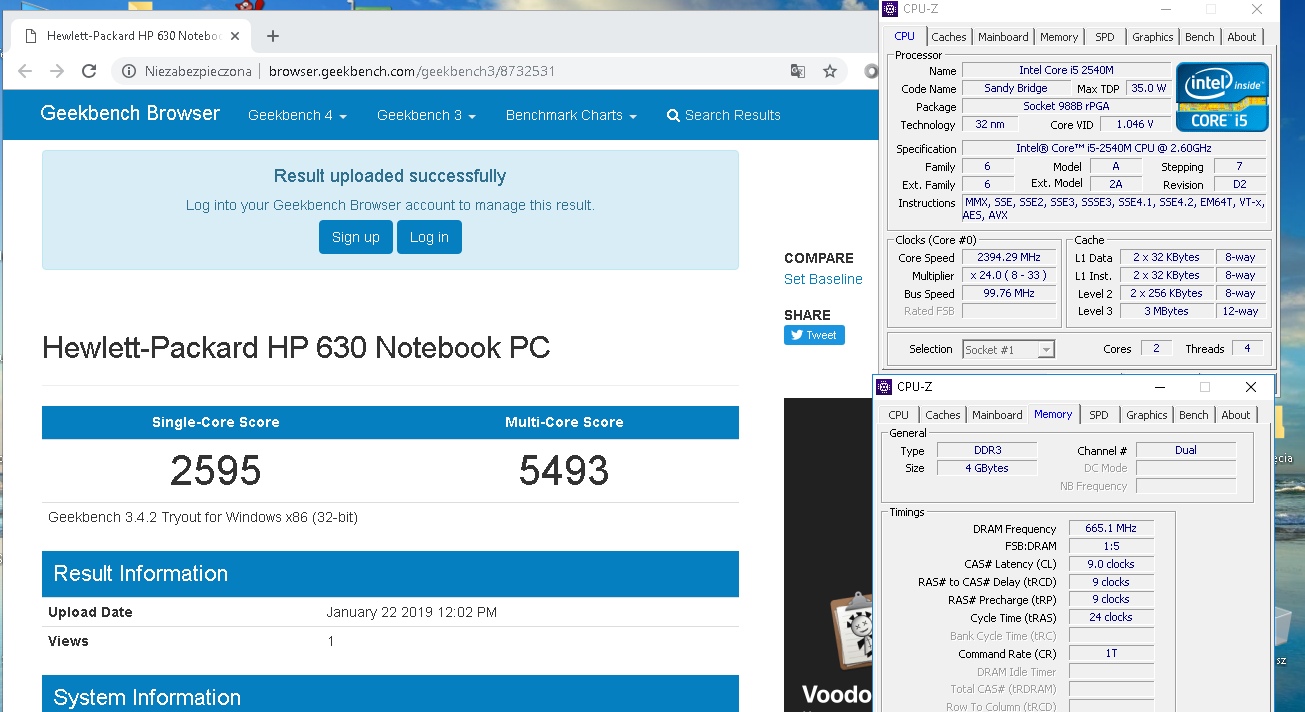Click the CPU-Z icon in the lower window title
Viewport: 1305px width, 712px height.
(884, 387)
